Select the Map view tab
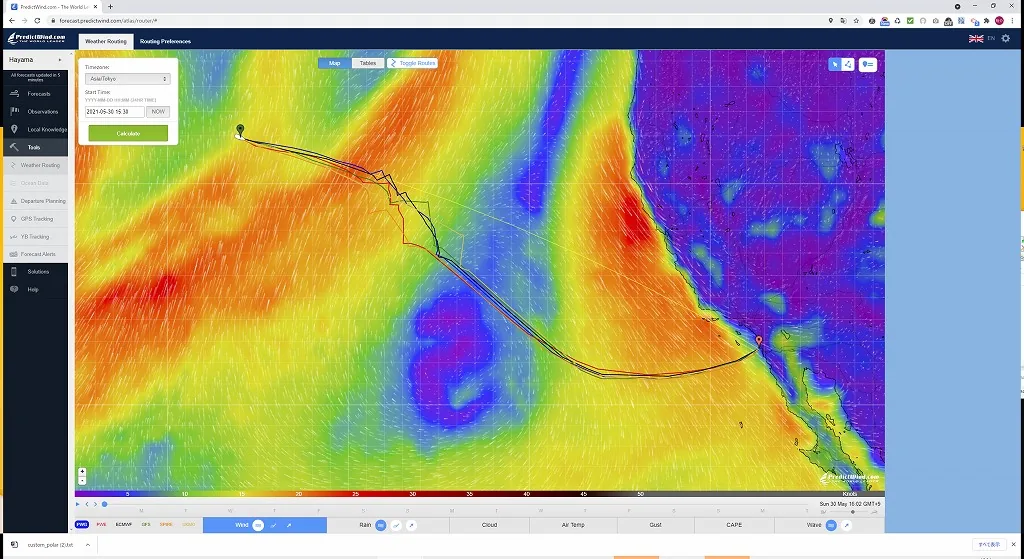The height and width of the screenshot is (559, 1024). [334, 63]
